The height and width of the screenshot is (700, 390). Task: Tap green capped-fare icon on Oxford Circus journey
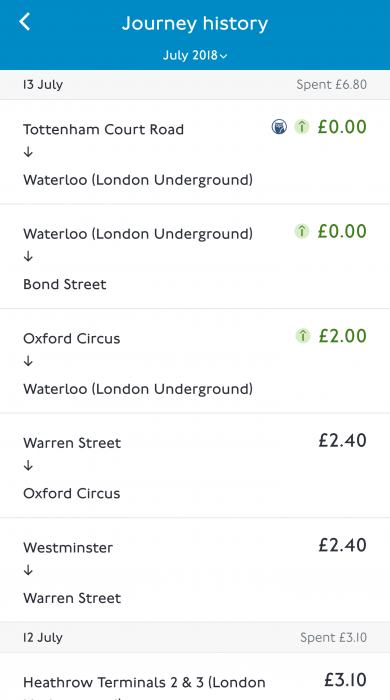pyautogui.click(x=303, y=336)
